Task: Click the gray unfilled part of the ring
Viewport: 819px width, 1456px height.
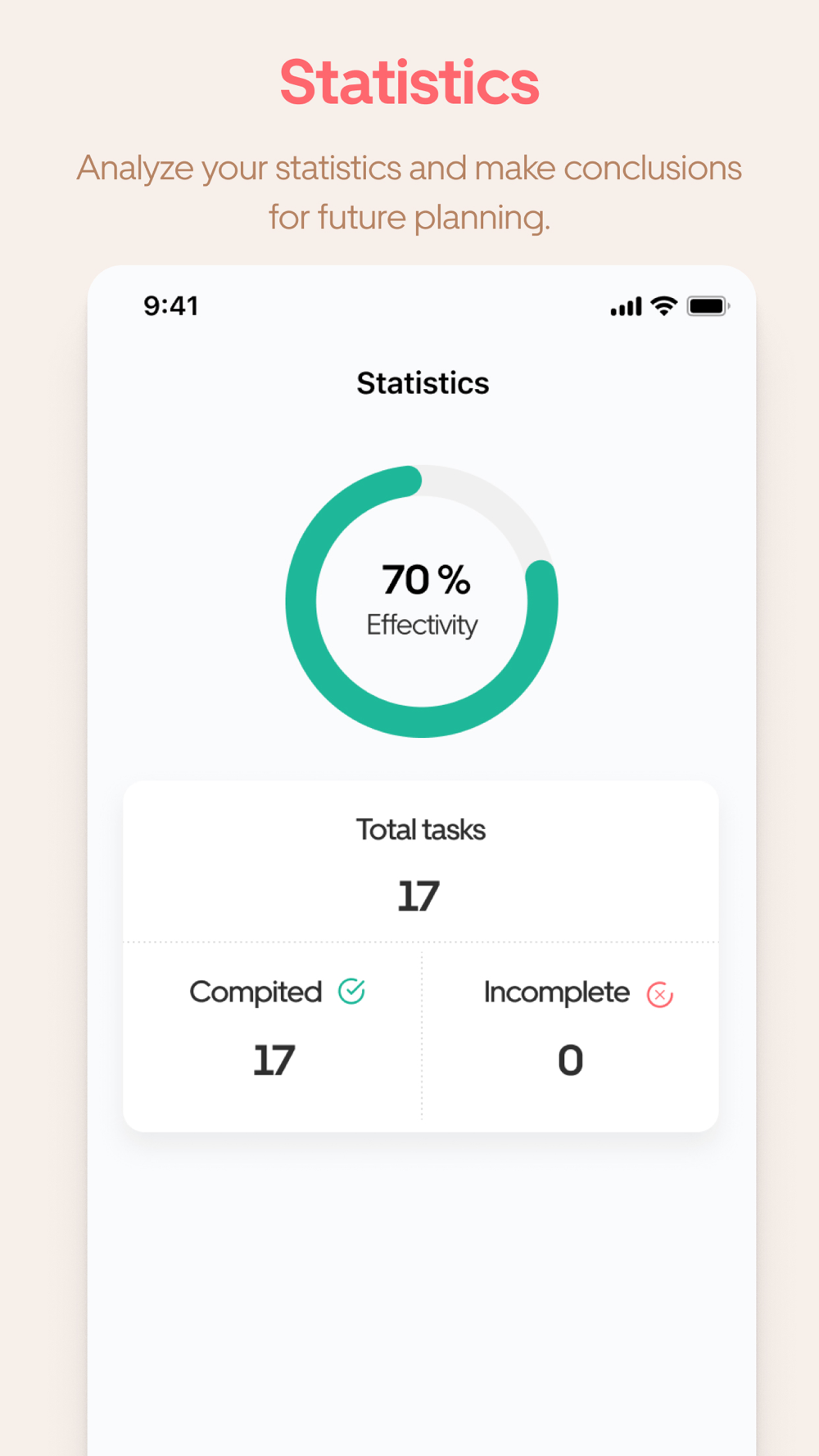Action: 500,501
